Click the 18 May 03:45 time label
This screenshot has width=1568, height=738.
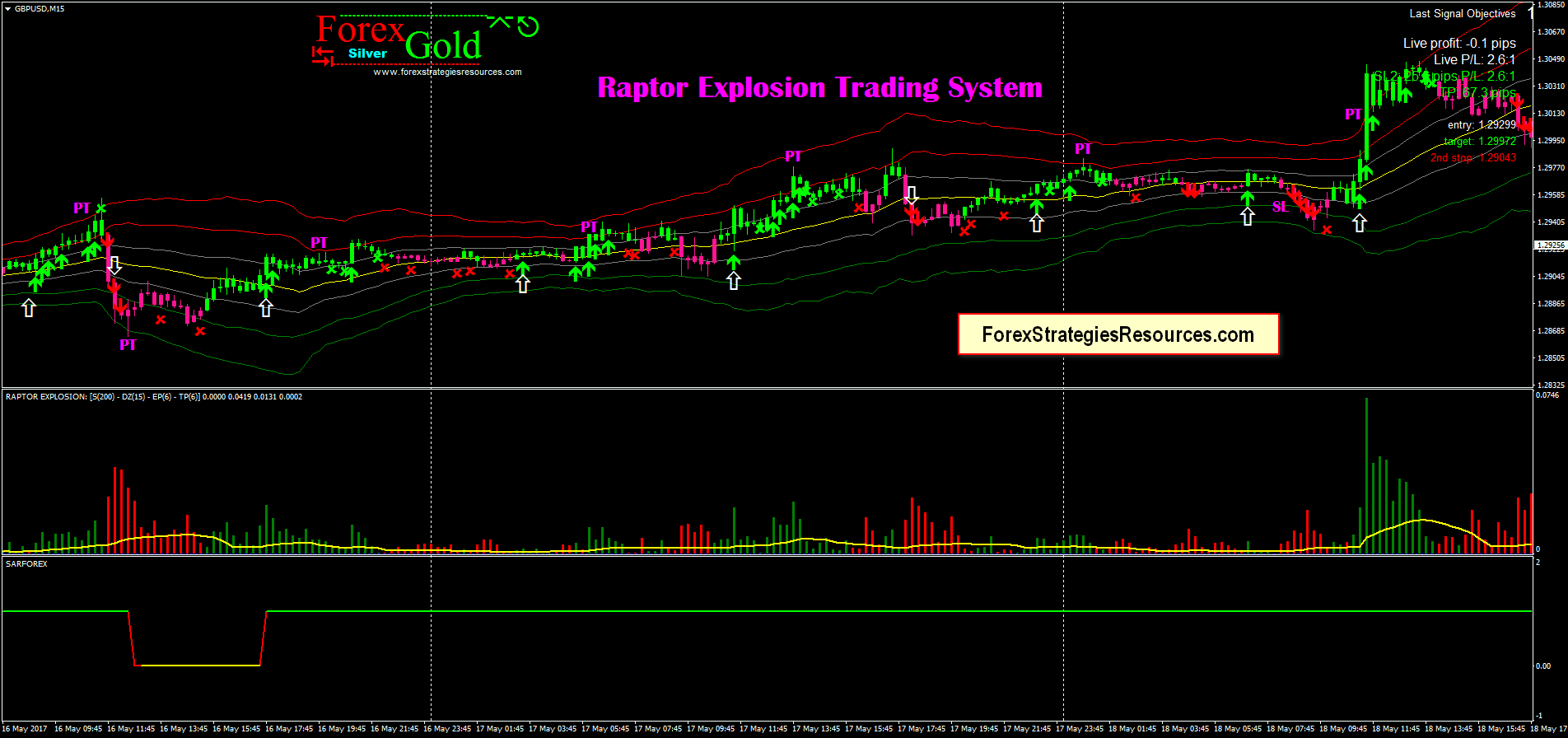(1185, 729)
